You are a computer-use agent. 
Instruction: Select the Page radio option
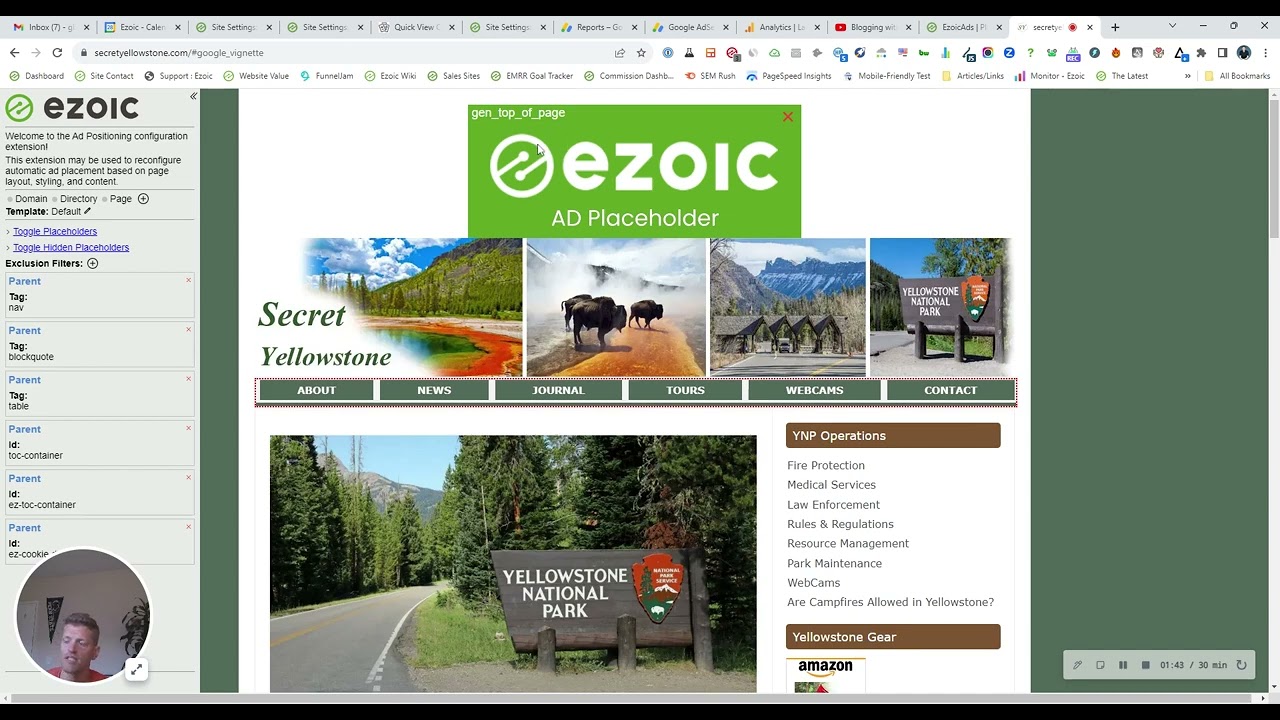(x=105, y=199)
